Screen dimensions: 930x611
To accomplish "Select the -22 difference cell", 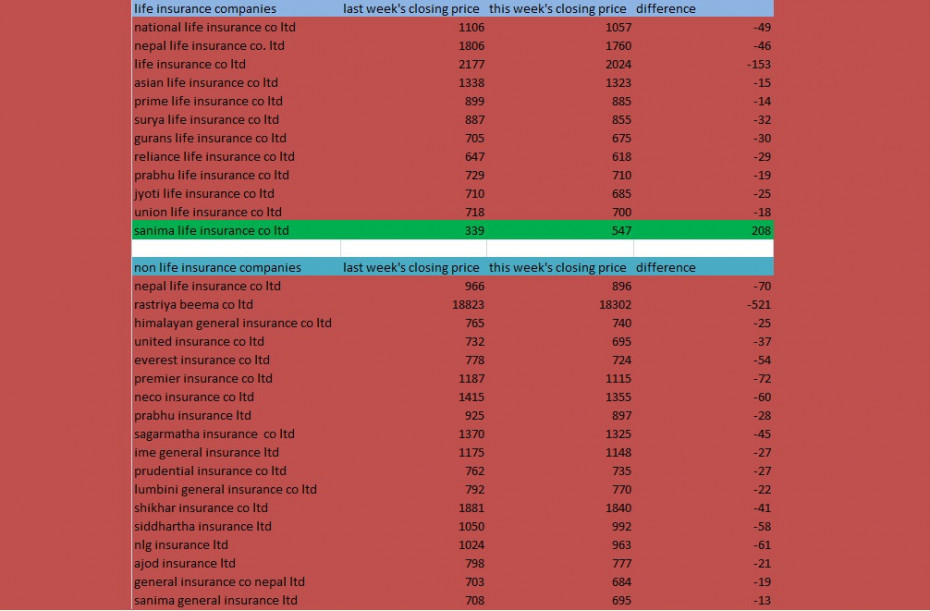I will pos(703,488).
